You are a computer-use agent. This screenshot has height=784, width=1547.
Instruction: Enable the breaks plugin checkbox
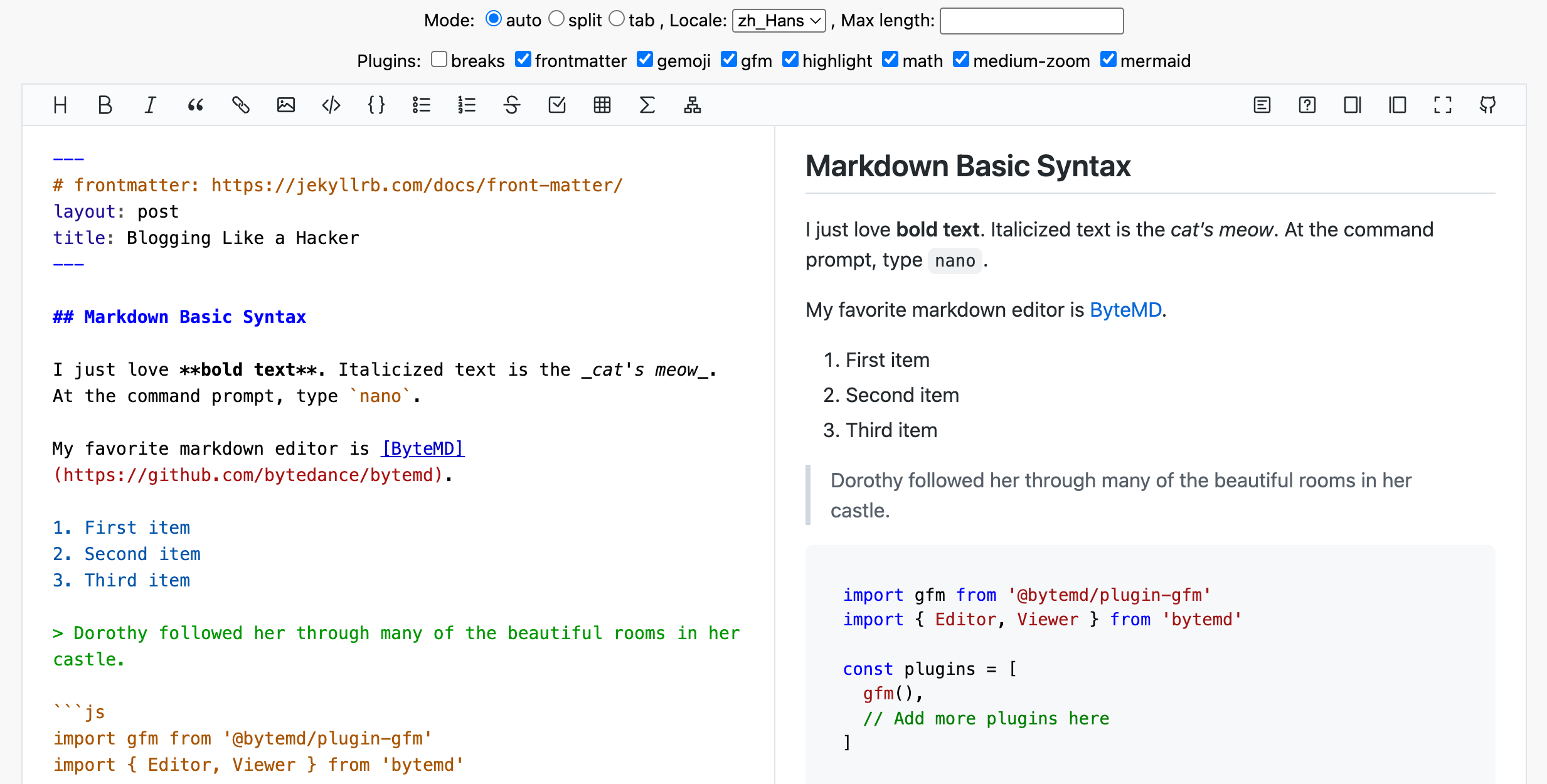[x=439, y=60]
